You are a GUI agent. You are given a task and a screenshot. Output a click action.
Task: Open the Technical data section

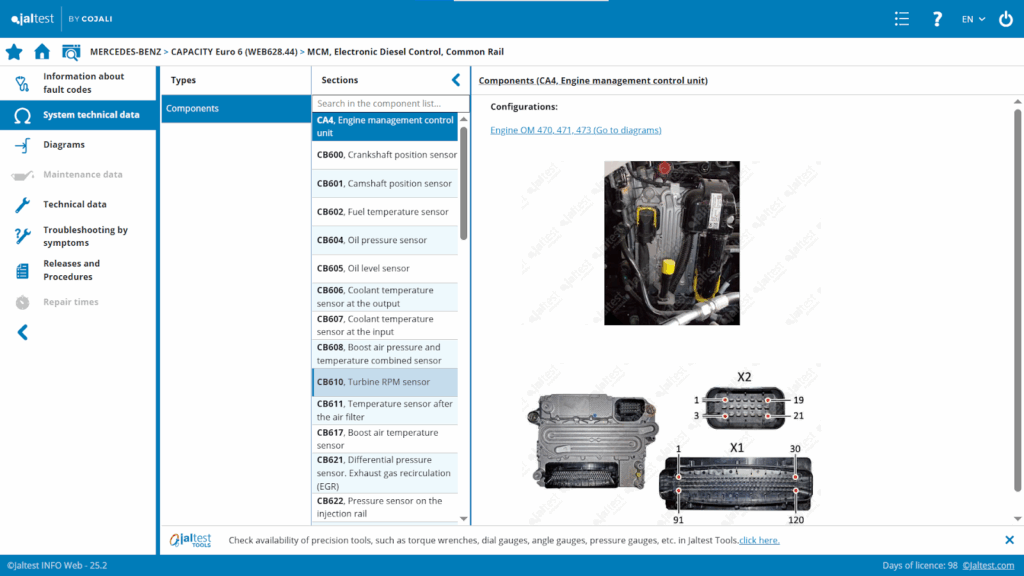74,205
